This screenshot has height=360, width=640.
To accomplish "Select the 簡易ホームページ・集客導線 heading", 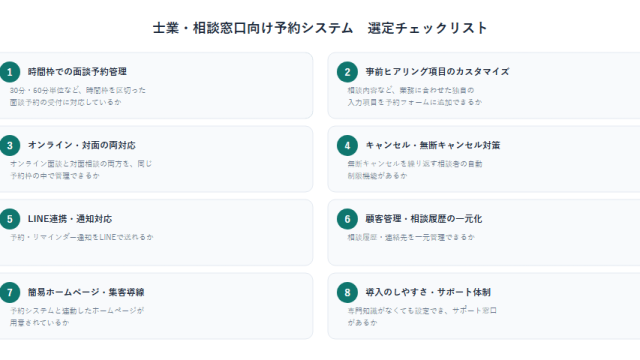I will (x=86, y=292).
